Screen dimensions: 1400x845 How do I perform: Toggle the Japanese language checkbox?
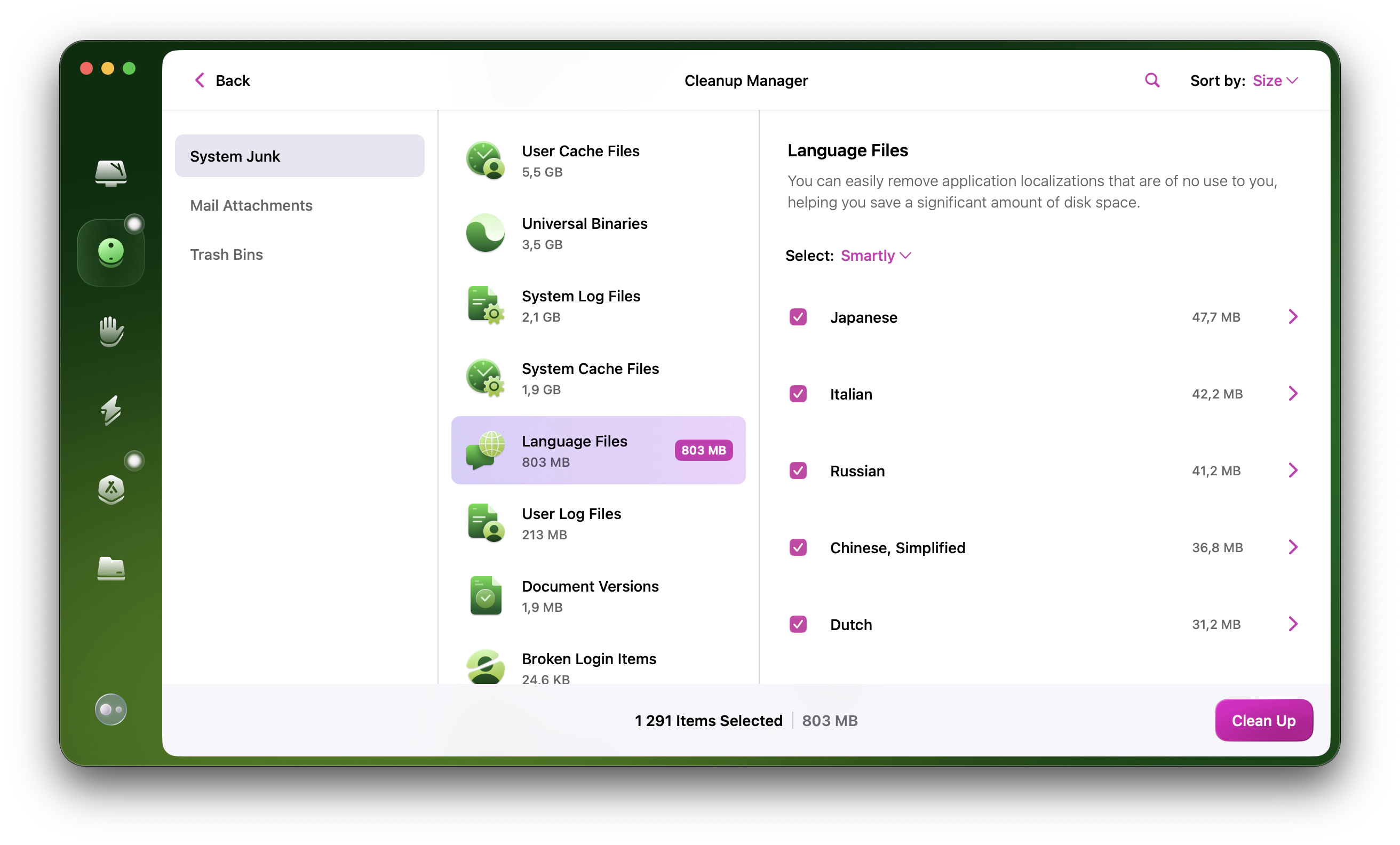pos(798,317)
